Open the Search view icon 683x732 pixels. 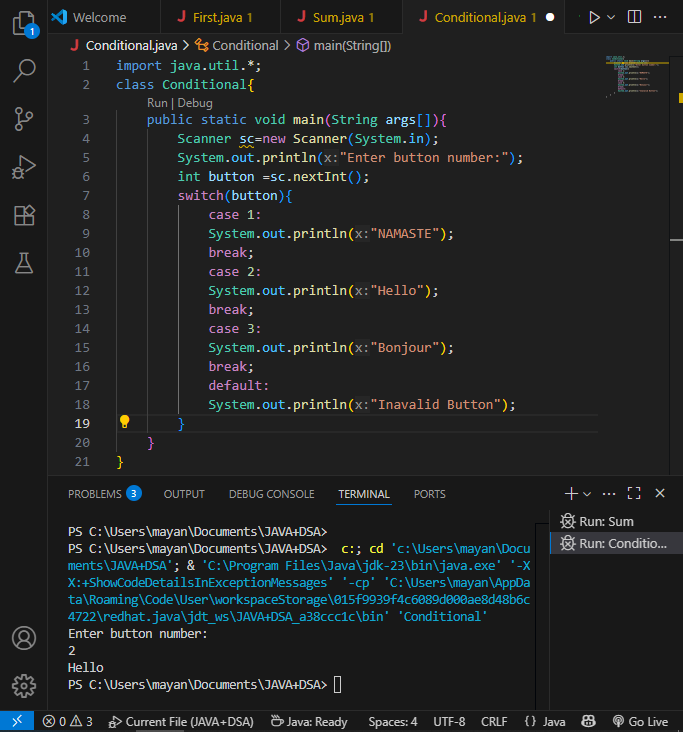[x=24, y=71]
